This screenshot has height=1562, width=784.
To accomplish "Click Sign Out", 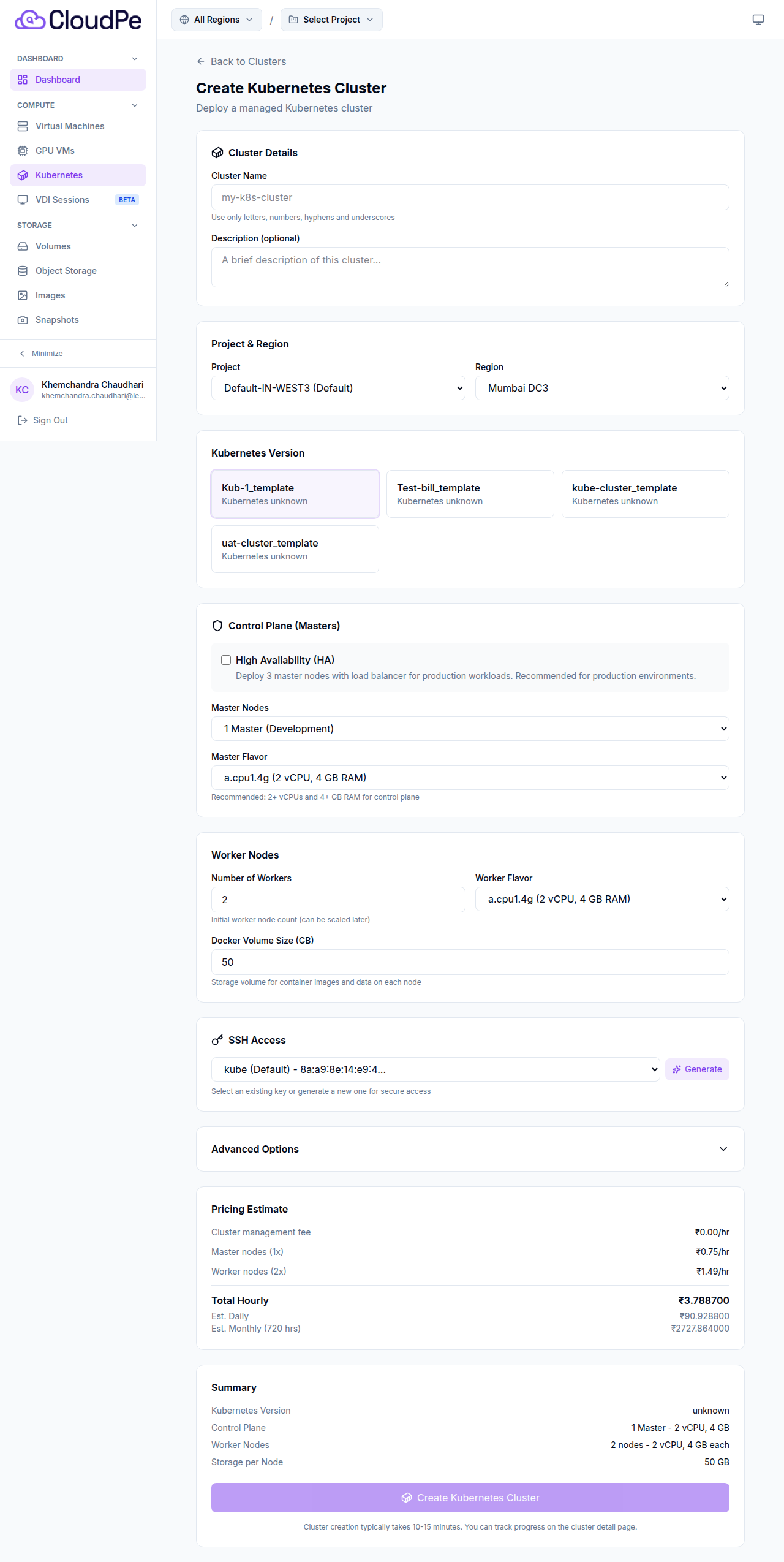I will 43,420.
